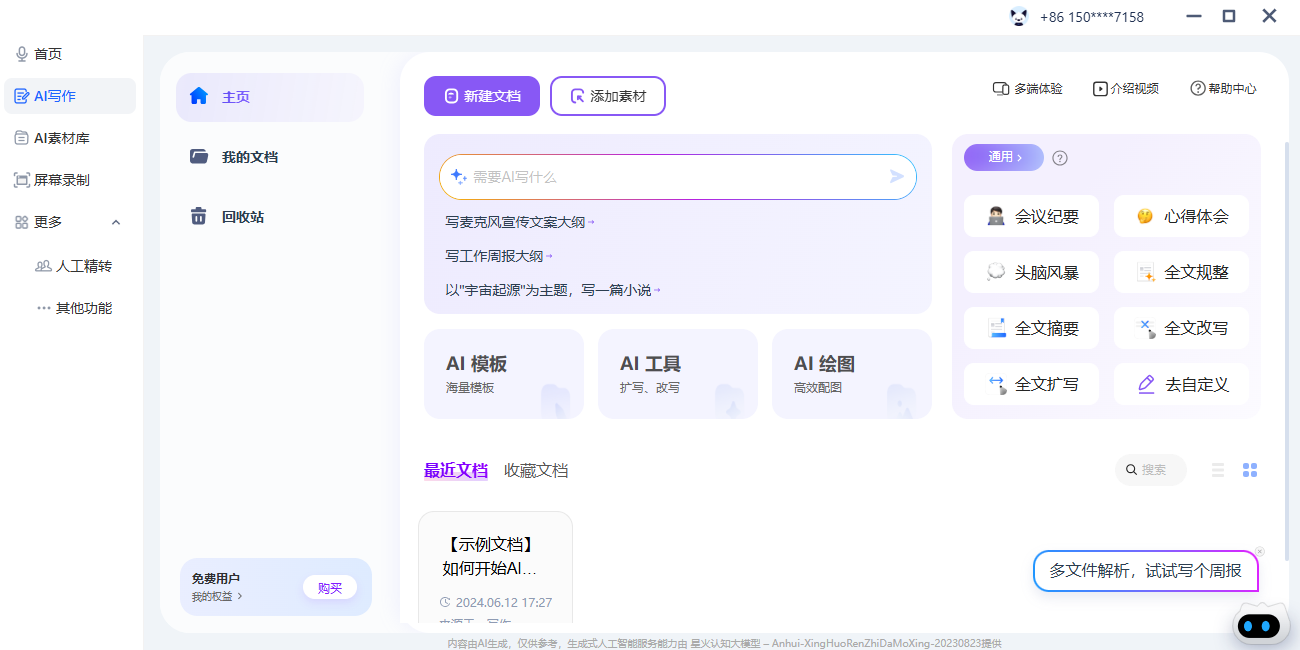Screen dimensions: 1300x650
Task: Play 介绍视频 intro video
Action: pyautogui.click(x=1126, y=89)
